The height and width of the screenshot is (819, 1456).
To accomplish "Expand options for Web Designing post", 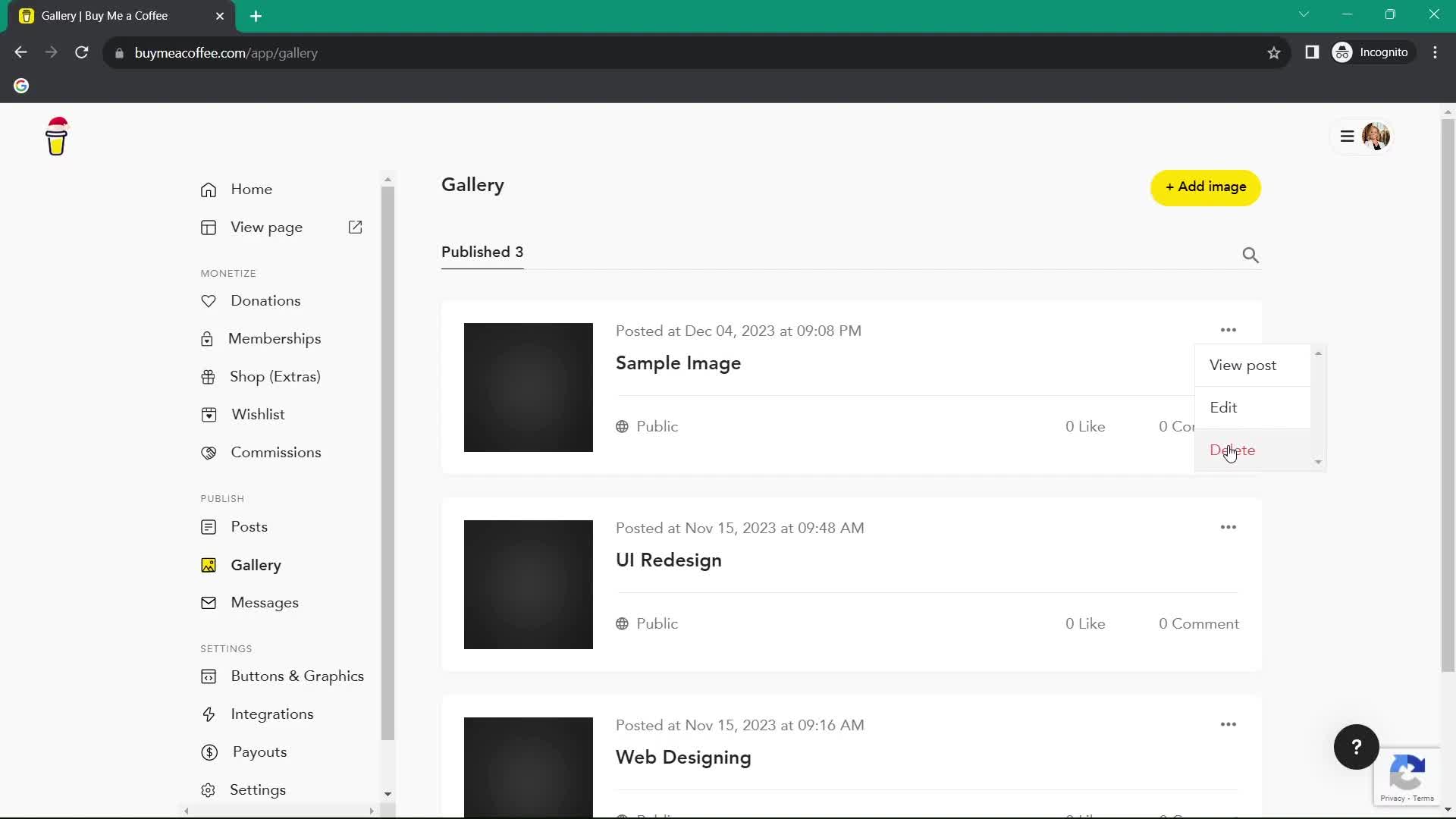I will pos(1228,724).
